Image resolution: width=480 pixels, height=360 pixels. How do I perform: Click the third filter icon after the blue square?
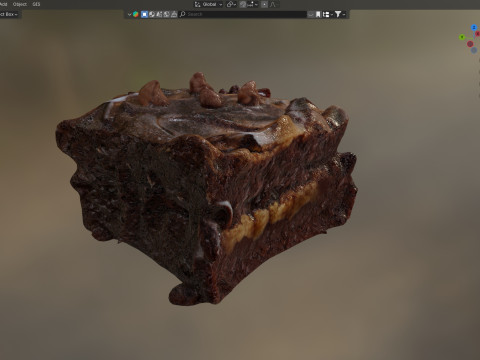coord(159,14)
